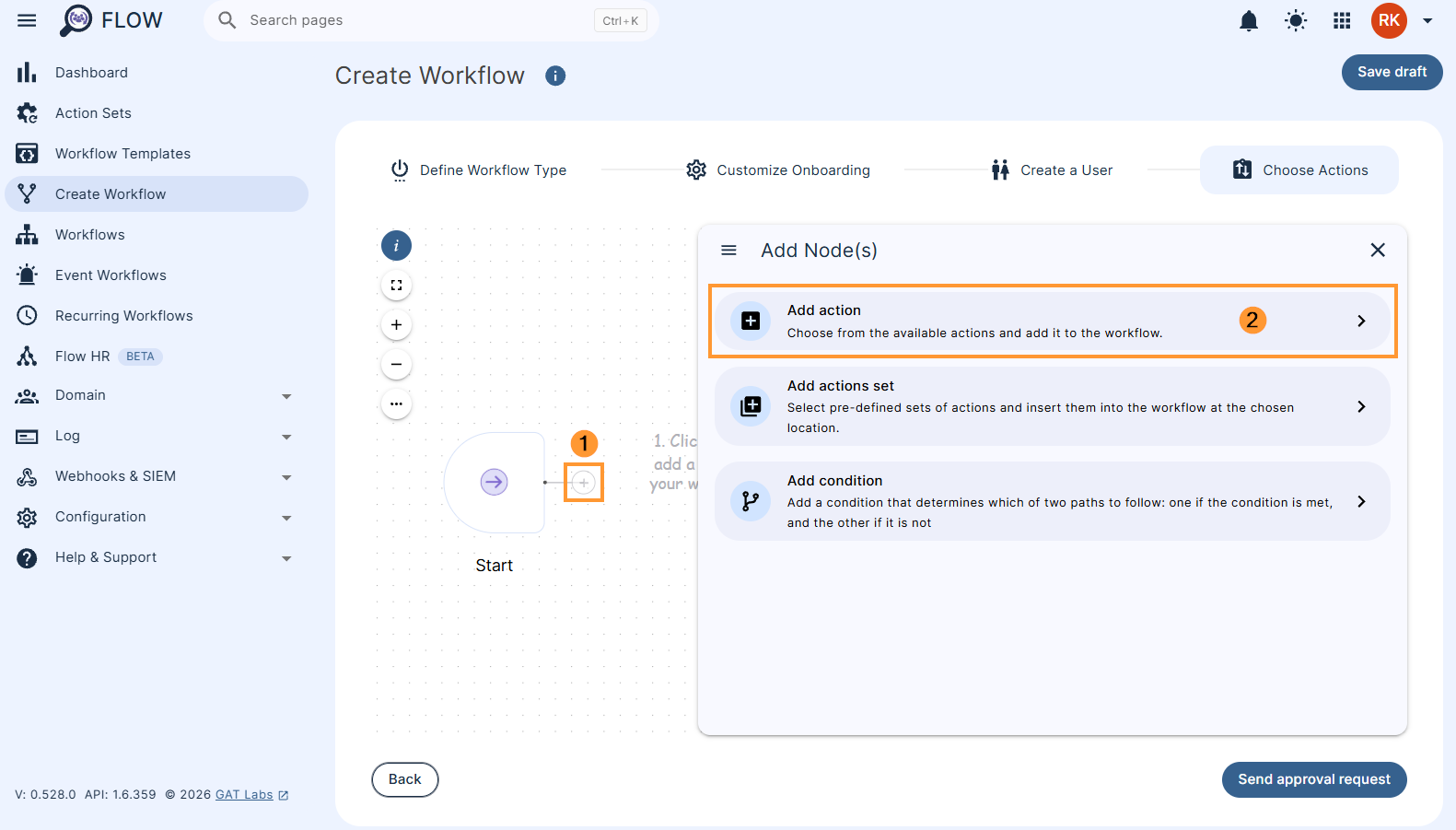This screenshot has width=1456, height=830.
Task: Click the RK user avatar
Action: tap(1389, 20)
